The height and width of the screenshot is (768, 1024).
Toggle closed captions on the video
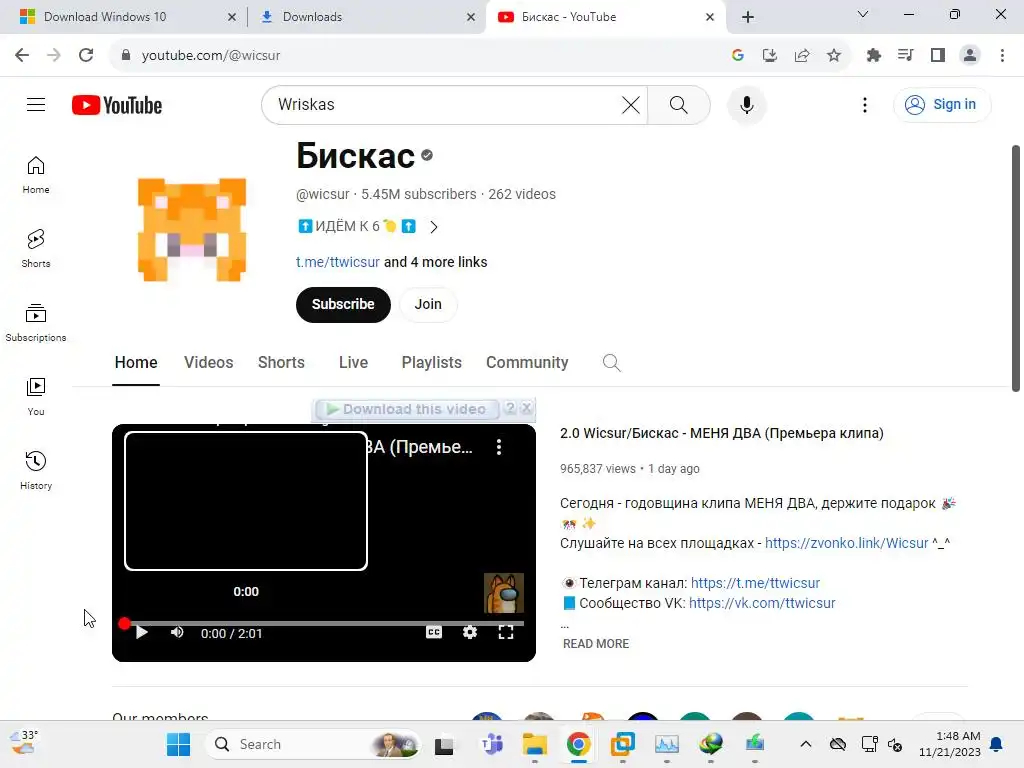(x=434, y=632)
